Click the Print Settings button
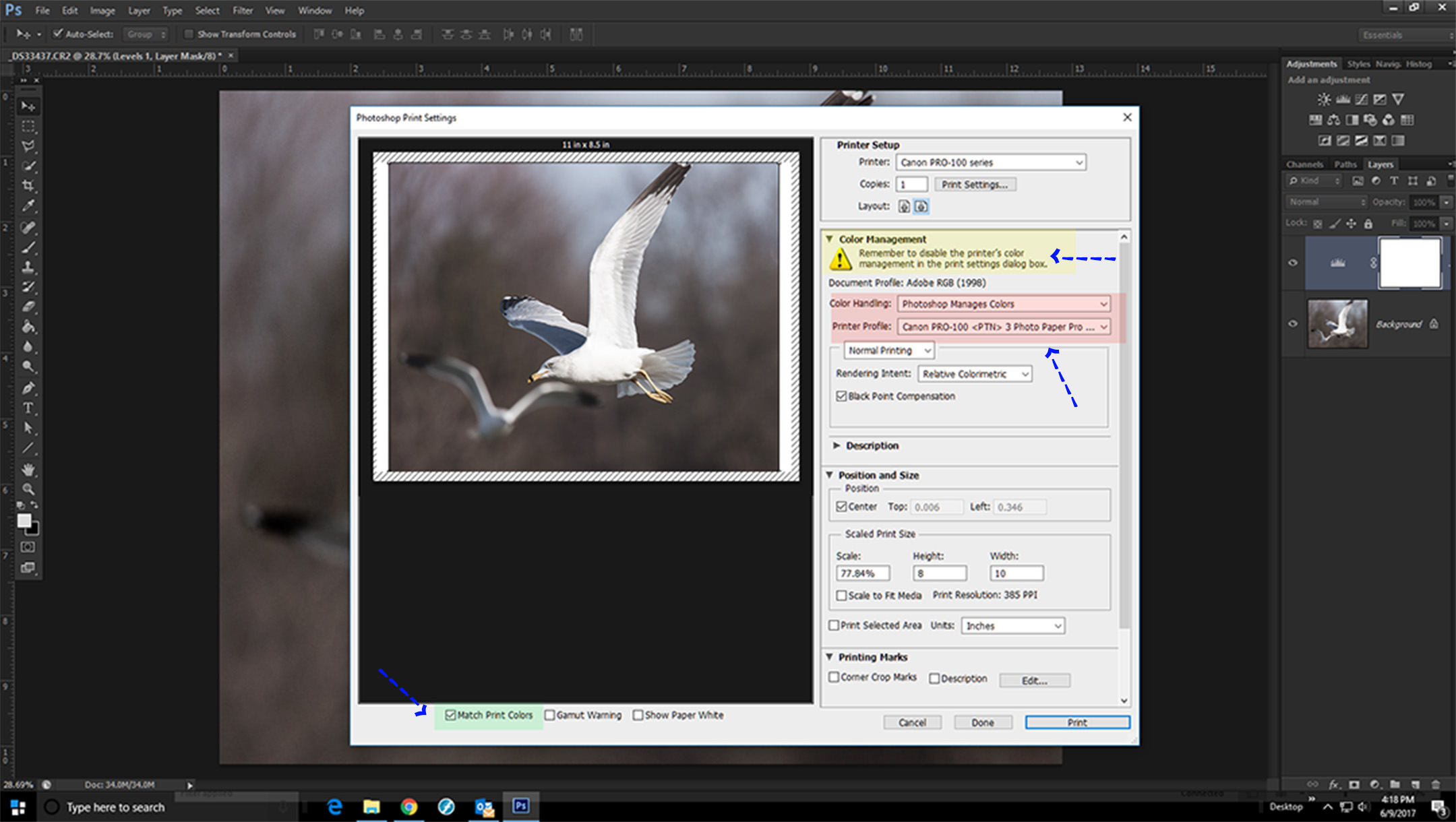1456x822 pixels. (x=975, y=184)
